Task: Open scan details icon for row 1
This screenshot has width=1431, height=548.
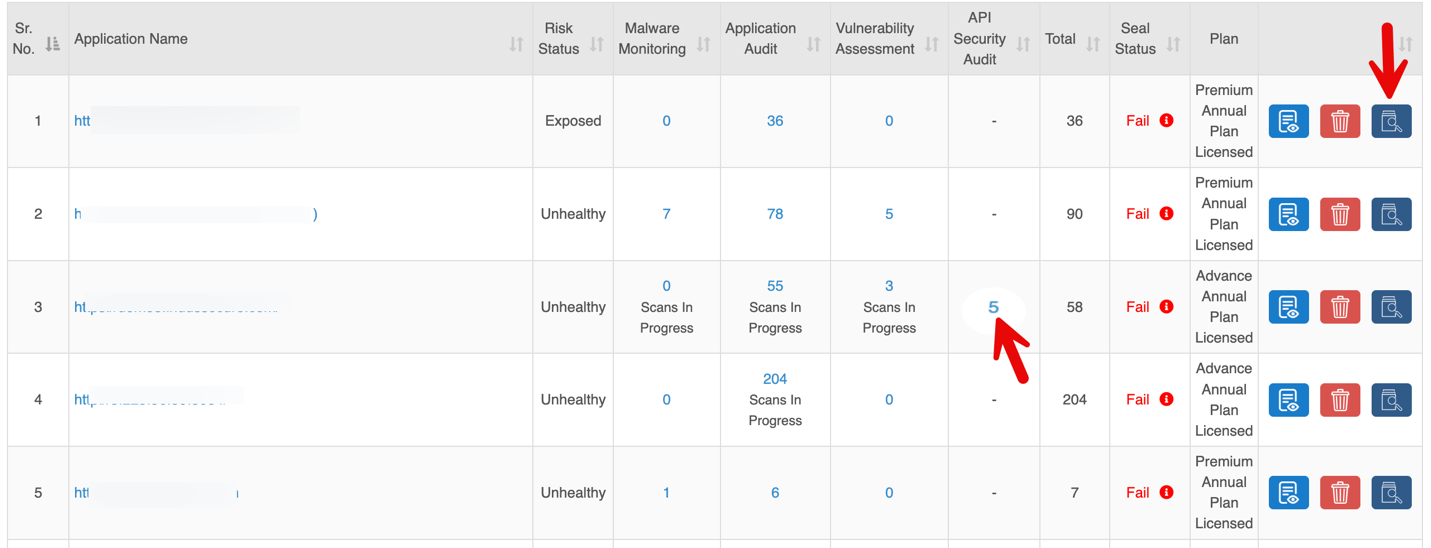Action: click(x=1391, y=121)
